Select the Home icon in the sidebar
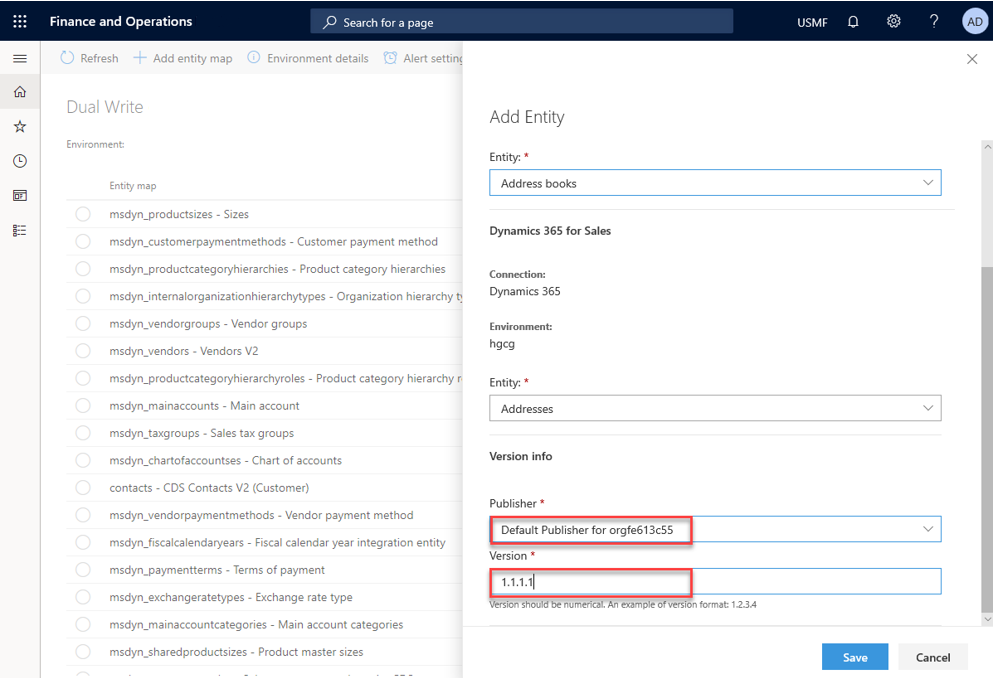This screenshot has width=994, height=678. (x=19, y=91)
